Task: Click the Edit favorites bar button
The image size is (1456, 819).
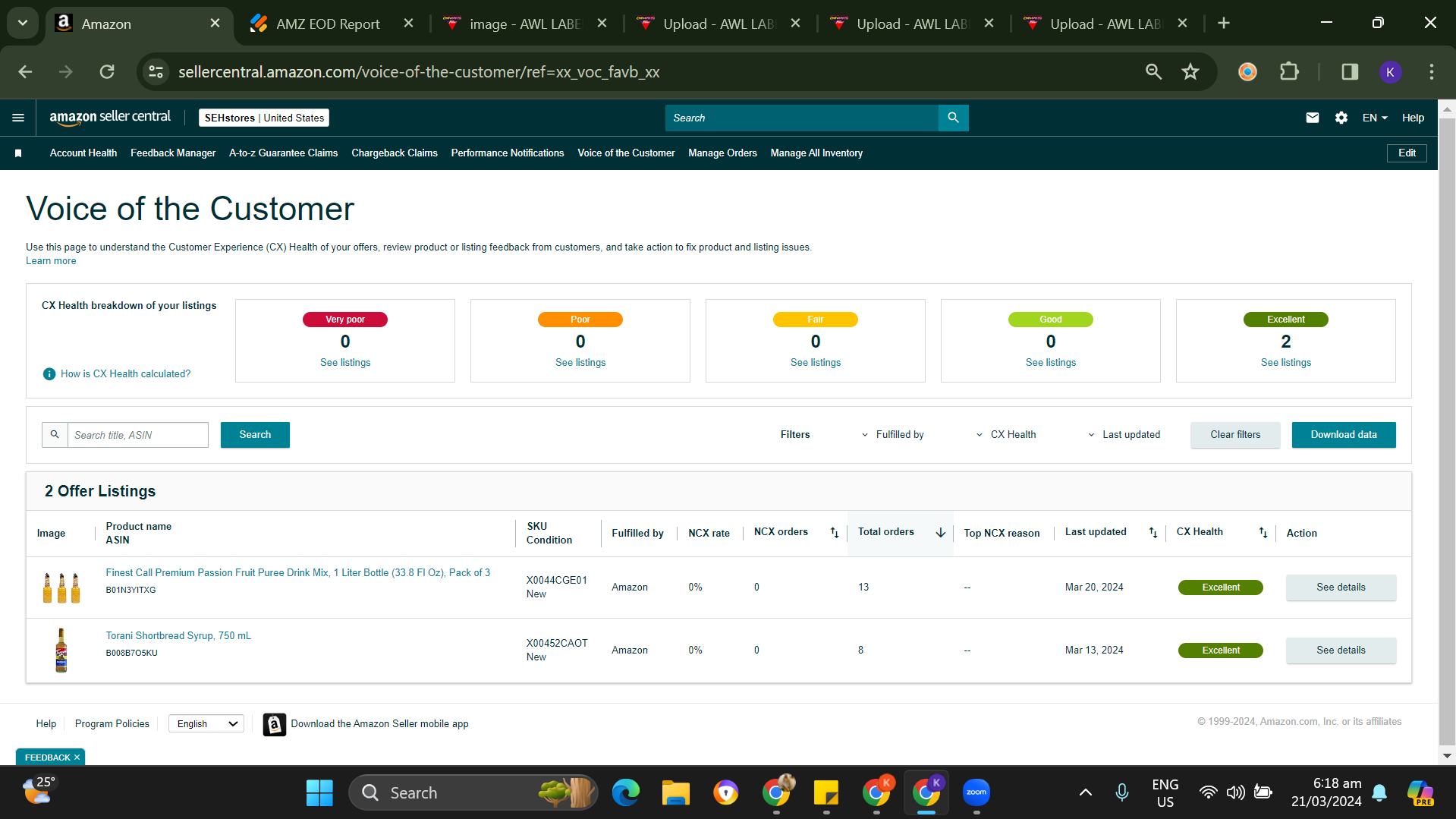Action: (1407, 153)
